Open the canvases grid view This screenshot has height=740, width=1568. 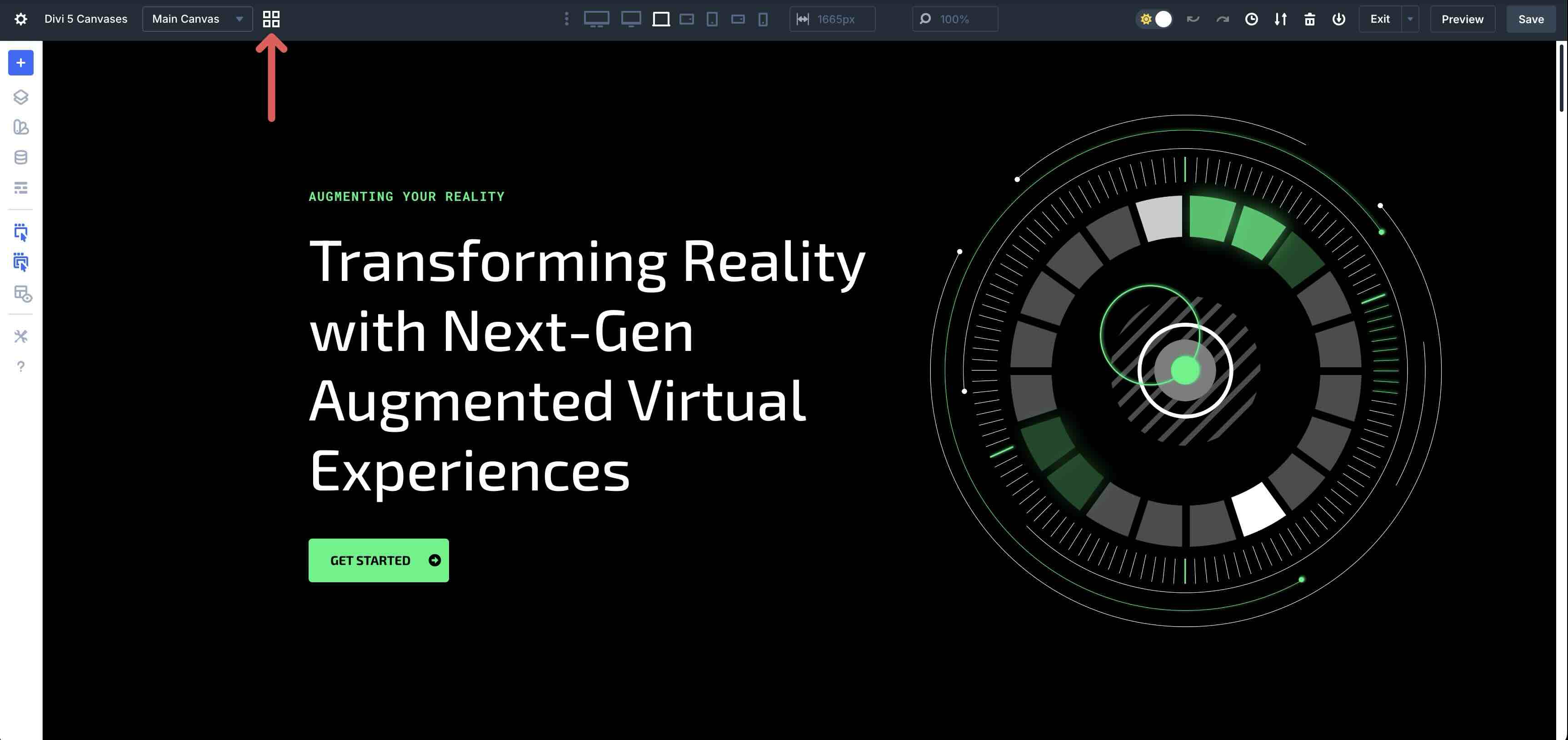(271, 19)
